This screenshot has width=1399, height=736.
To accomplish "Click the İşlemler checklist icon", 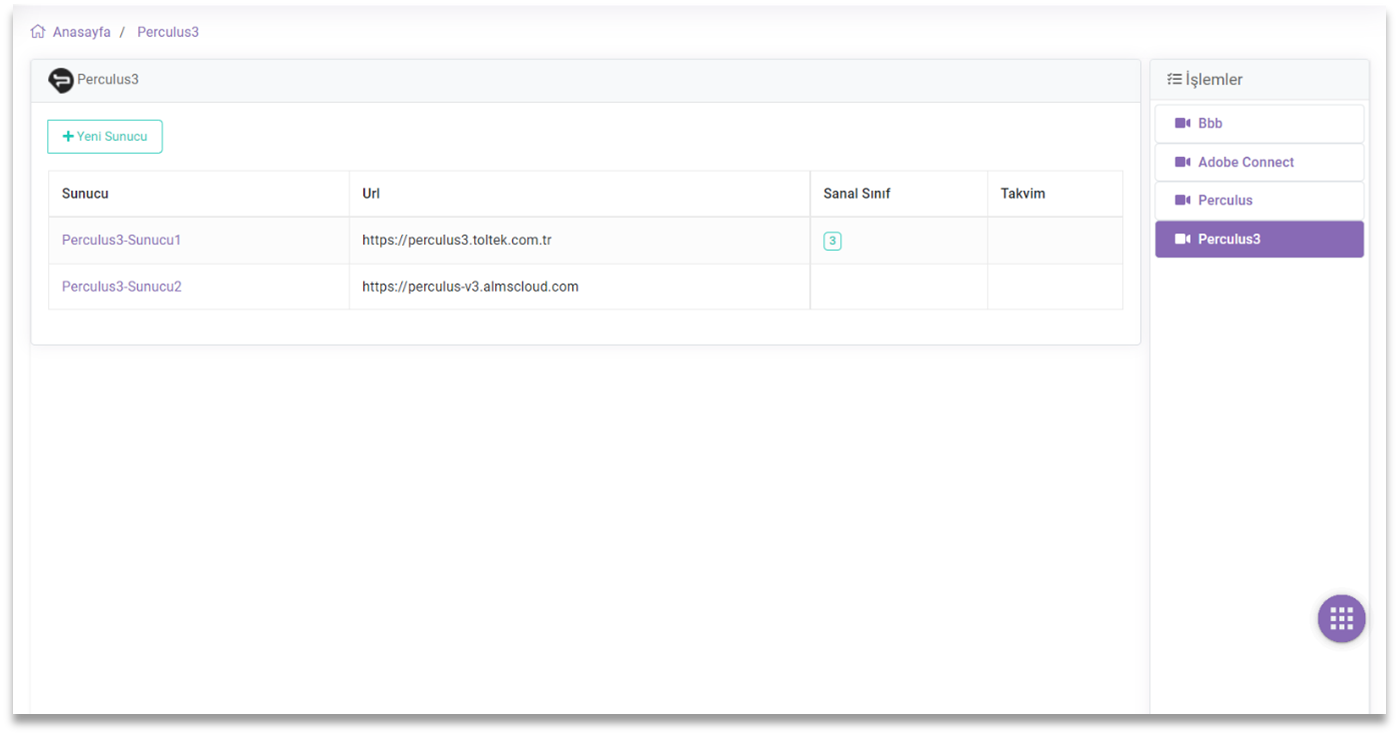I will (x=1174, y=79).
